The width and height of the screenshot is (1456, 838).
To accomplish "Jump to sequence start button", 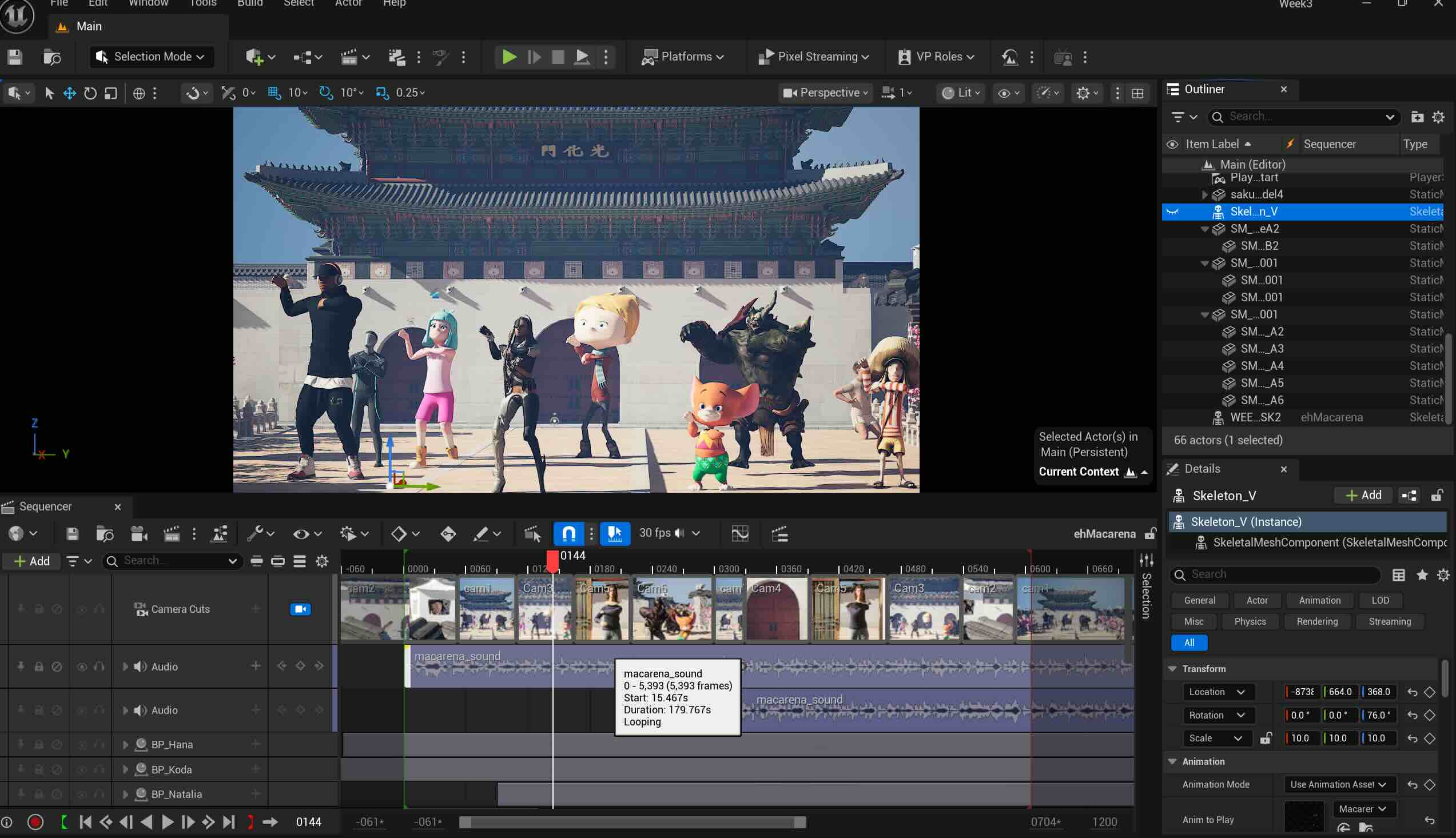I will [85, 822].
